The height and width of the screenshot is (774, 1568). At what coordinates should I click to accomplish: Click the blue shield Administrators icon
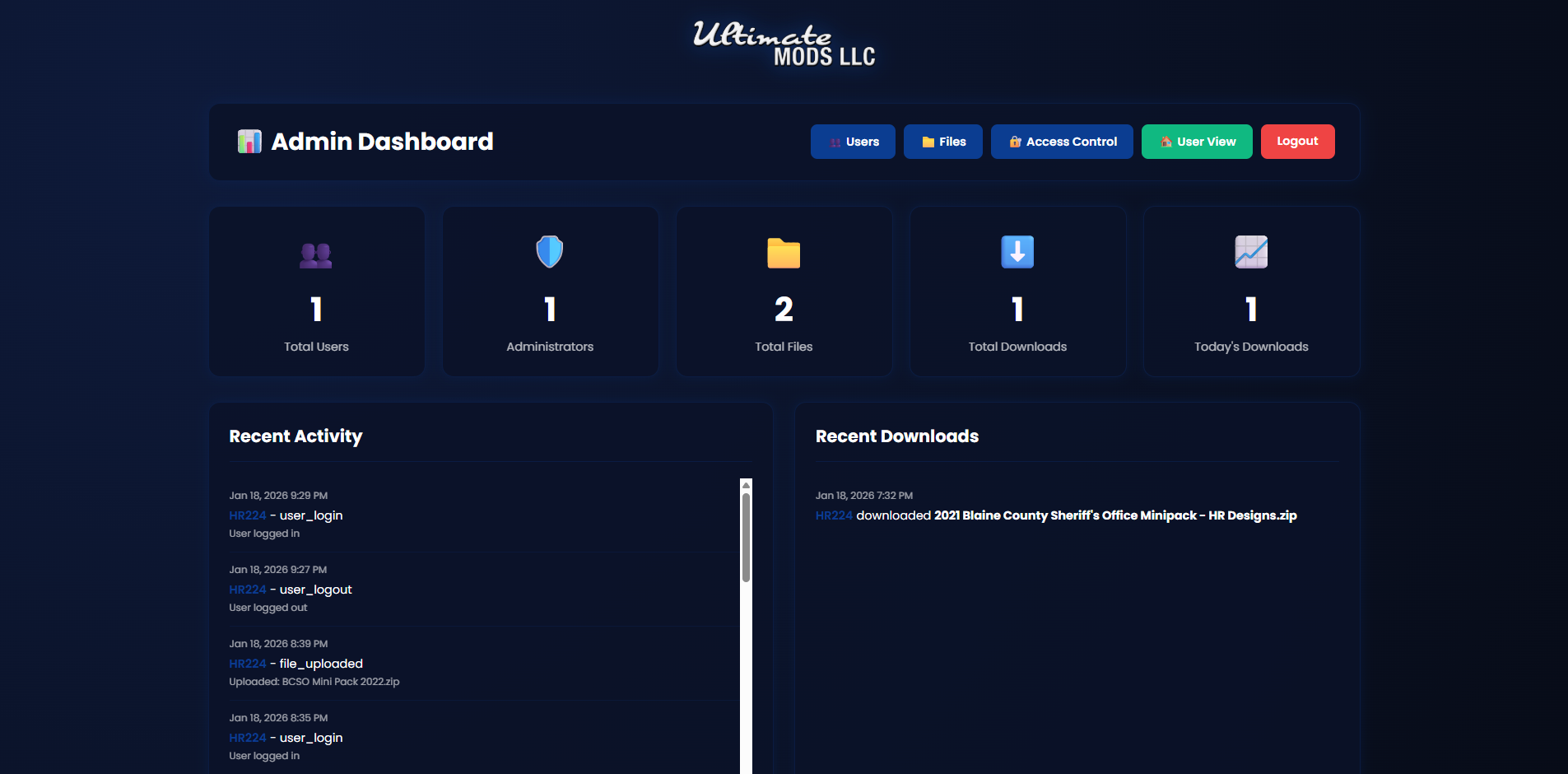[x=550, y=252]
